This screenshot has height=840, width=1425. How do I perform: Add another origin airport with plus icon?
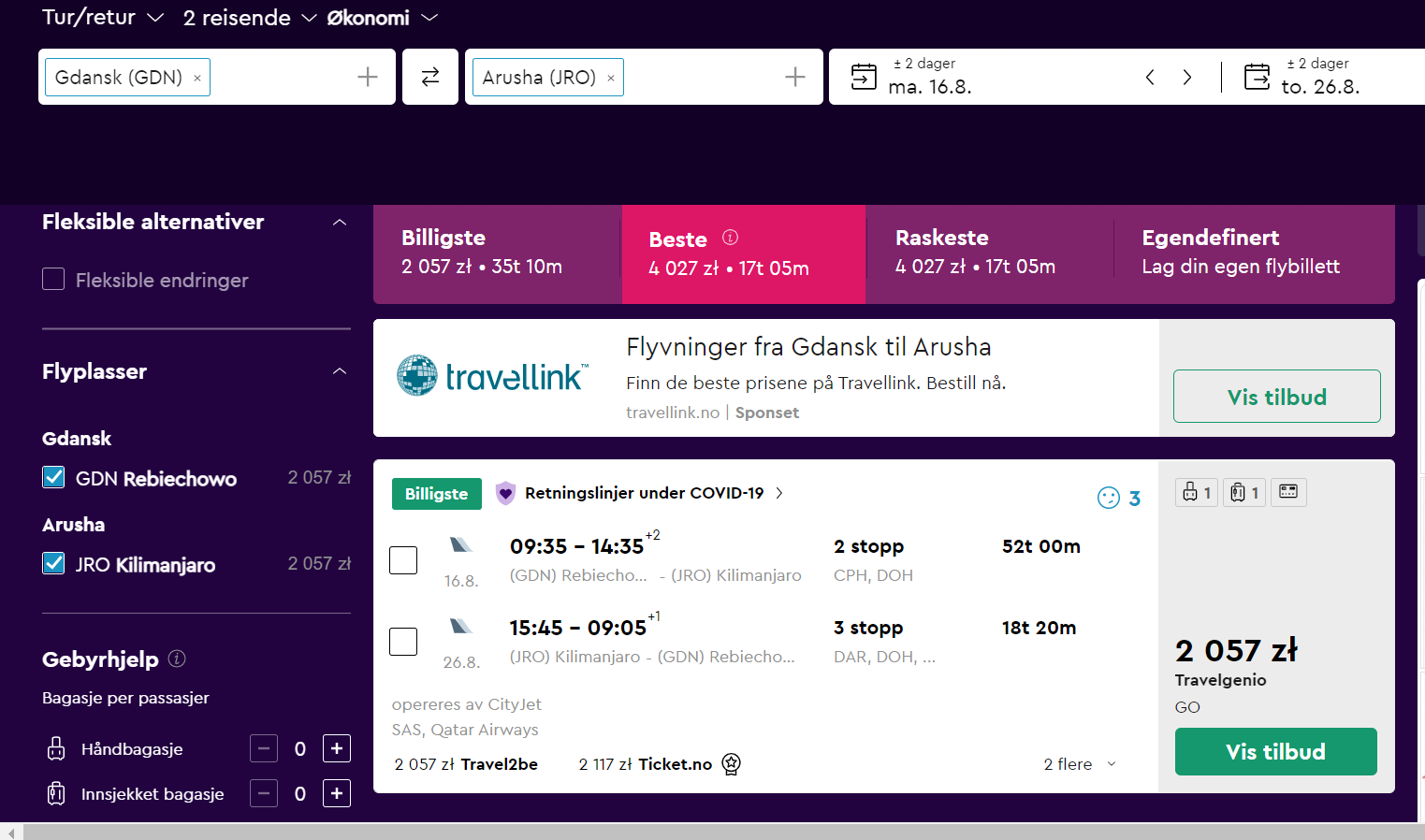click(368, 77)
